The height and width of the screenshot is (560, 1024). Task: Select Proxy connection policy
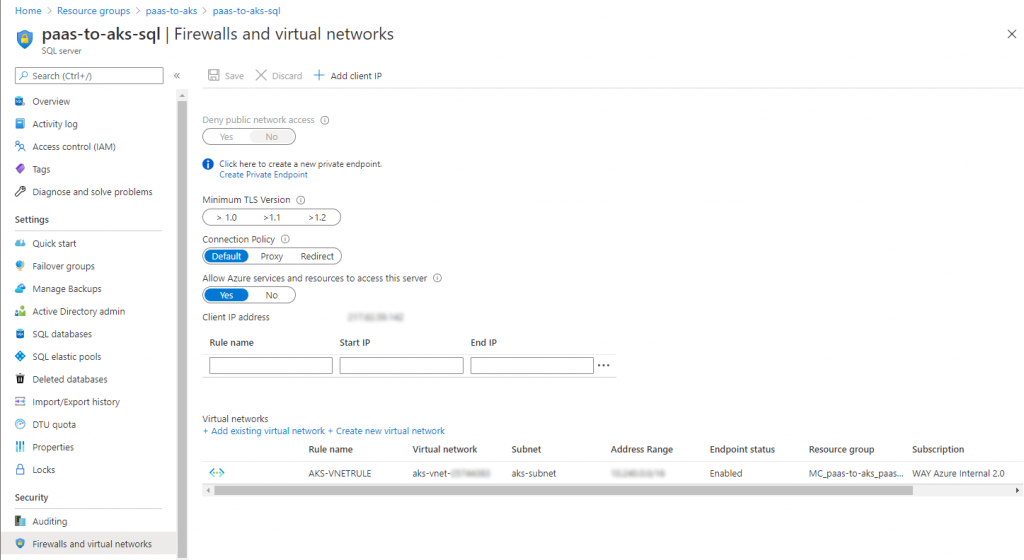[x=272, y=257]
